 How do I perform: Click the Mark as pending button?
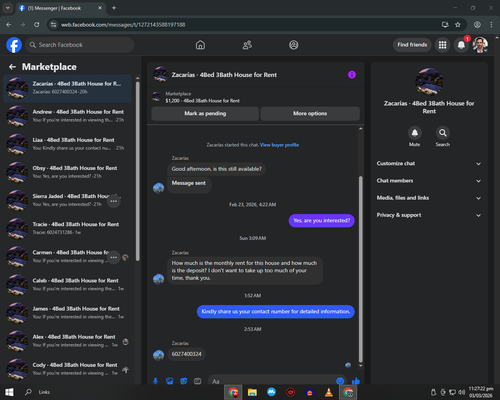tap(205, 114)
